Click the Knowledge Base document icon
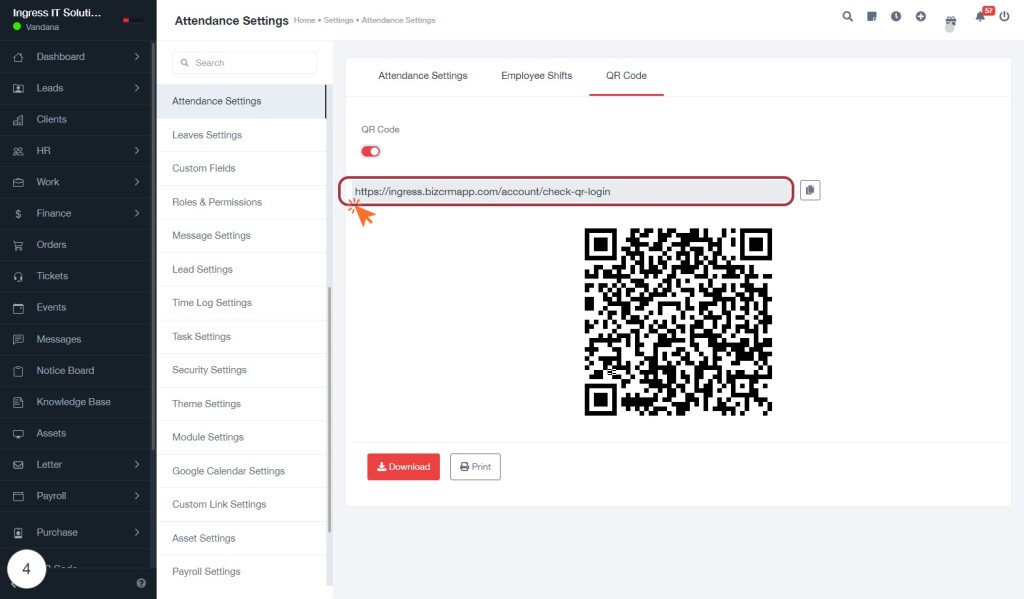1024x599 pixels. tap(18, 402)
